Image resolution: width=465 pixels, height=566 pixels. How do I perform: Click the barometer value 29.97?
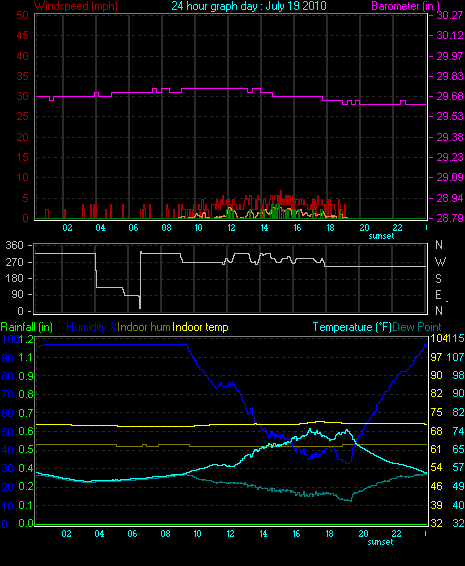pyautogui.click(x=450, y=56)
